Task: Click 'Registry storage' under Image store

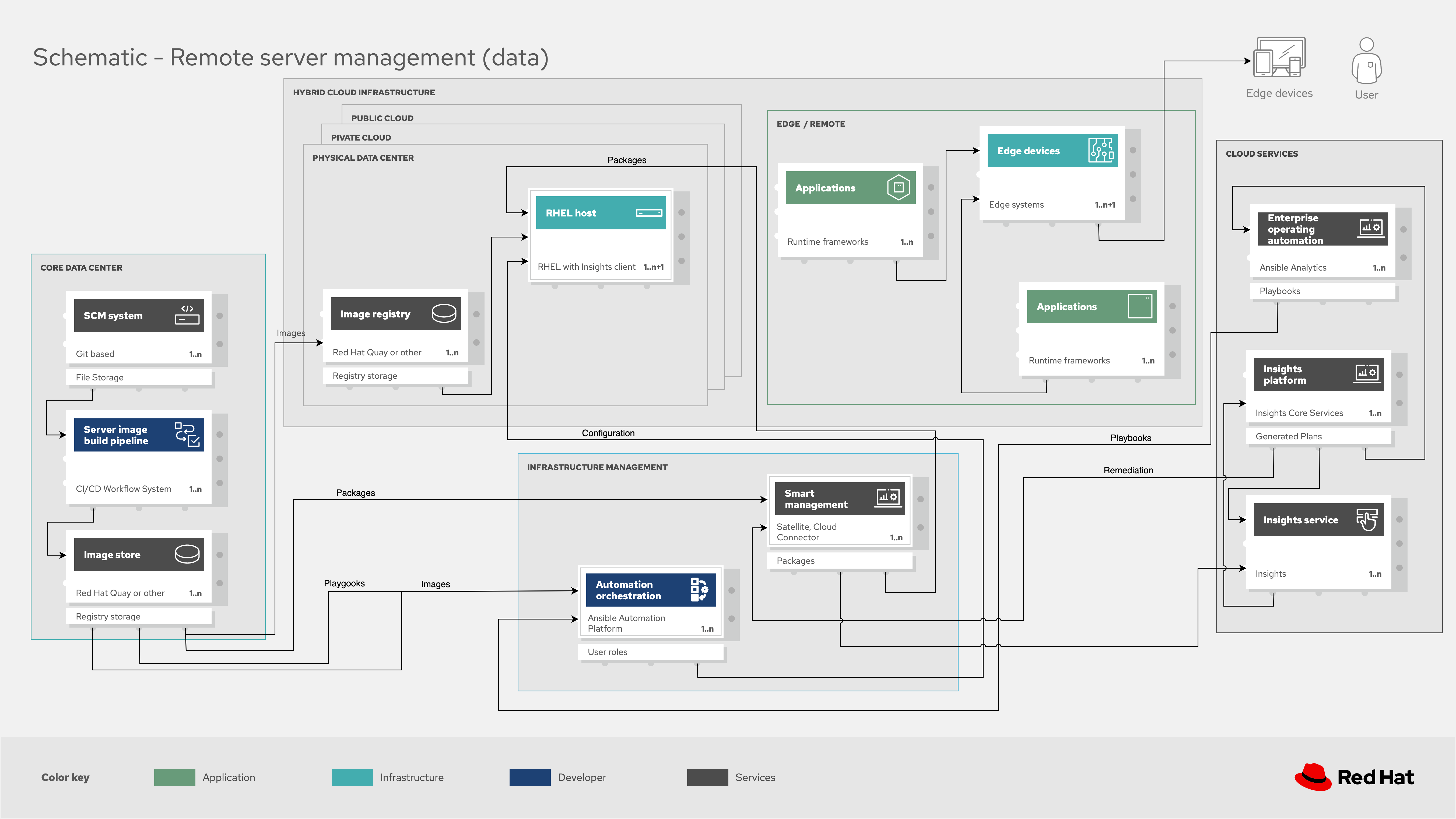Action: (x=139, y=617)
